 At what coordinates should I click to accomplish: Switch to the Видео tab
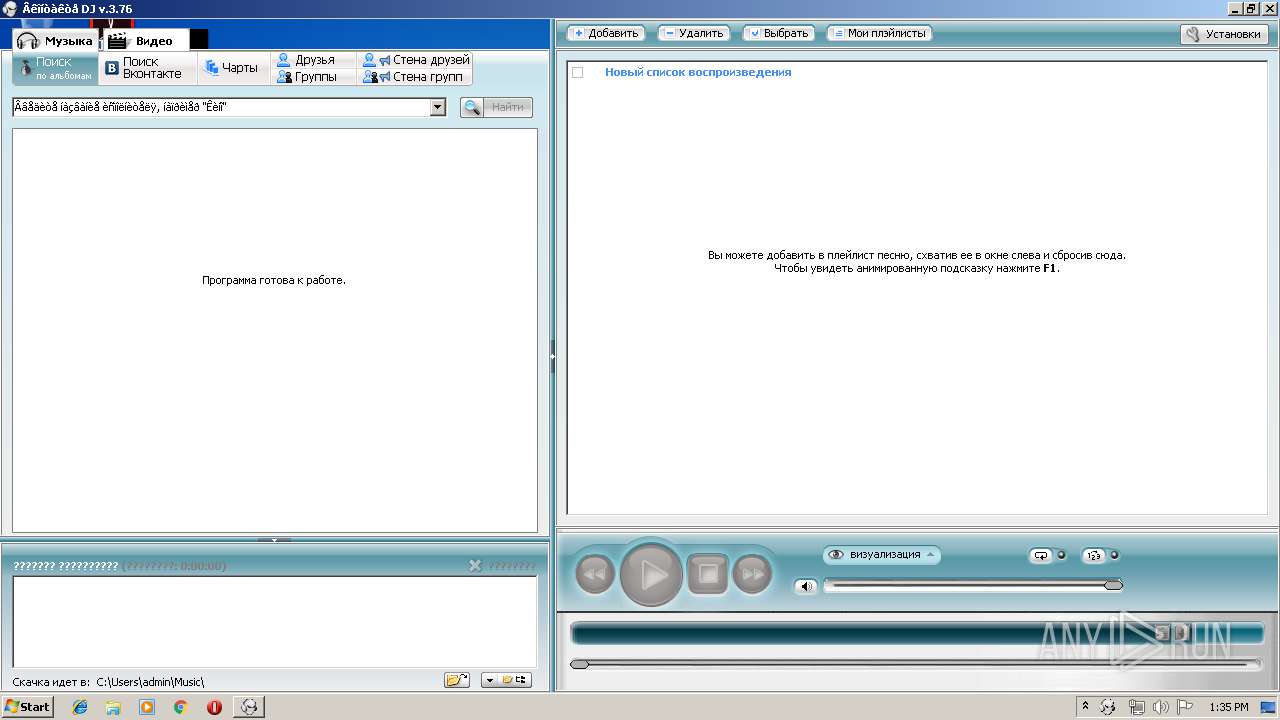click(x=147, y=40)
